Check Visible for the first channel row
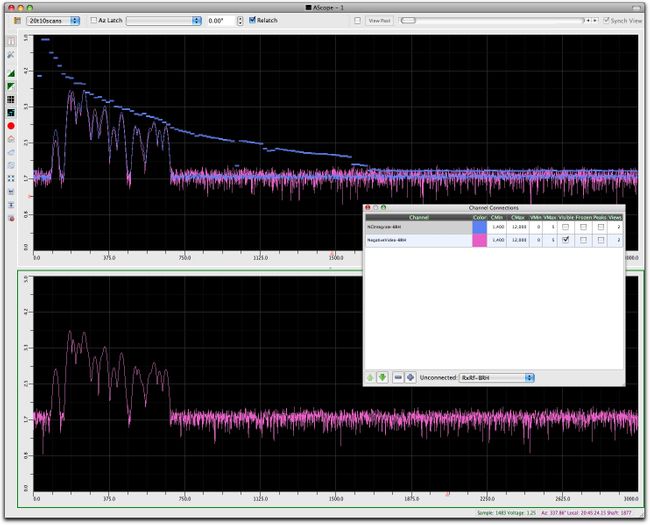The height and width of the screenshot is (525, 650). [565, 227]
